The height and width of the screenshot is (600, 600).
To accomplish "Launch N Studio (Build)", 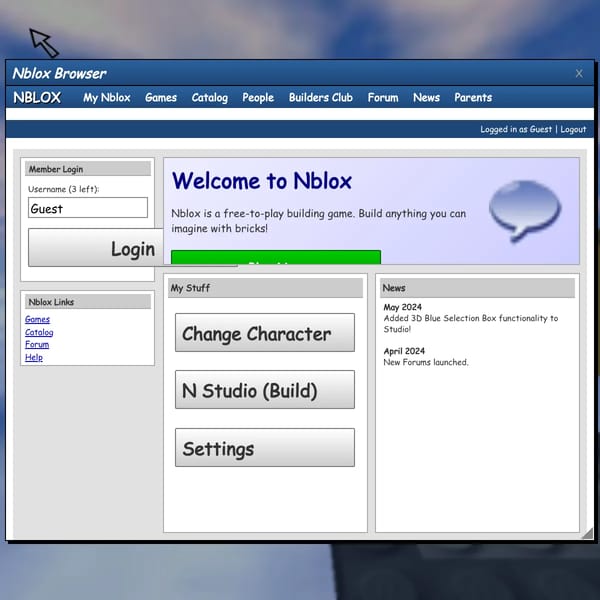I will (x=265, y=390).
